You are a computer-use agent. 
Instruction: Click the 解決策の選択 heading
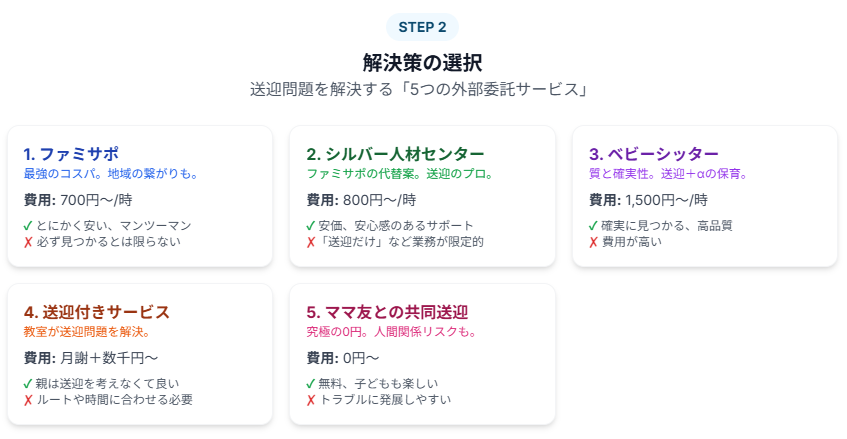[421, 63]
